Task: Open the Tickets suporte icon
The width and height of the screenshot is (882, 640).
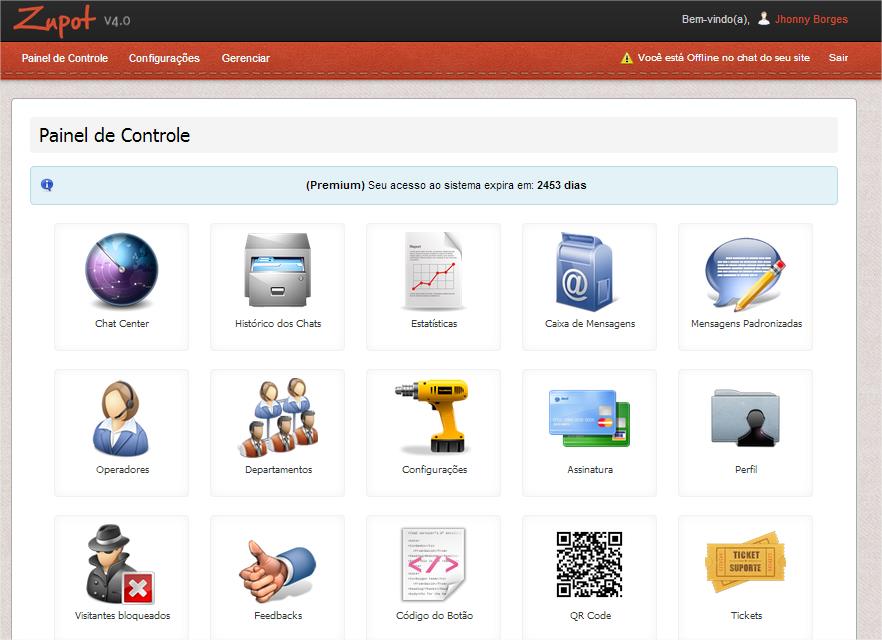Action: 746,565
